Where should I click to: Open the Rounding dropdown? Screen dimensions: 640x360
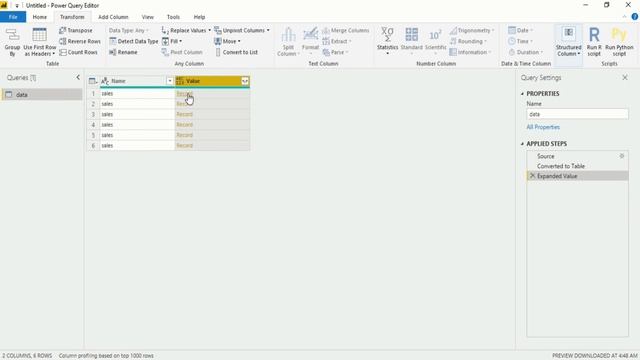pos(468,41)
